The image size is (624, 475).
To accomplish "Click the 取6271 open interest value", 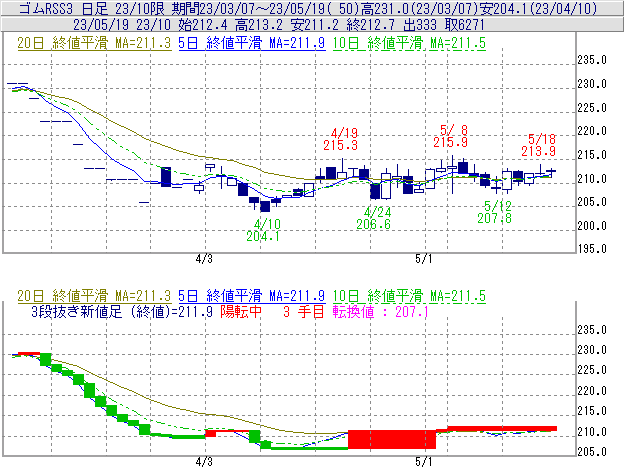I will tap(465, 25).
